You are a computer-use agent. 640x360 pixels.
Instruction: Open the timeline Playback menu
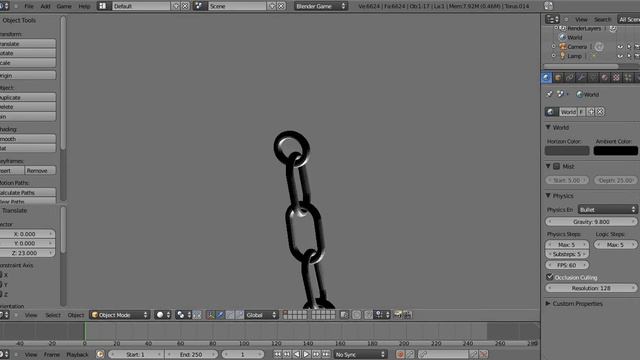pyautogui.click(x=77, y=355)
